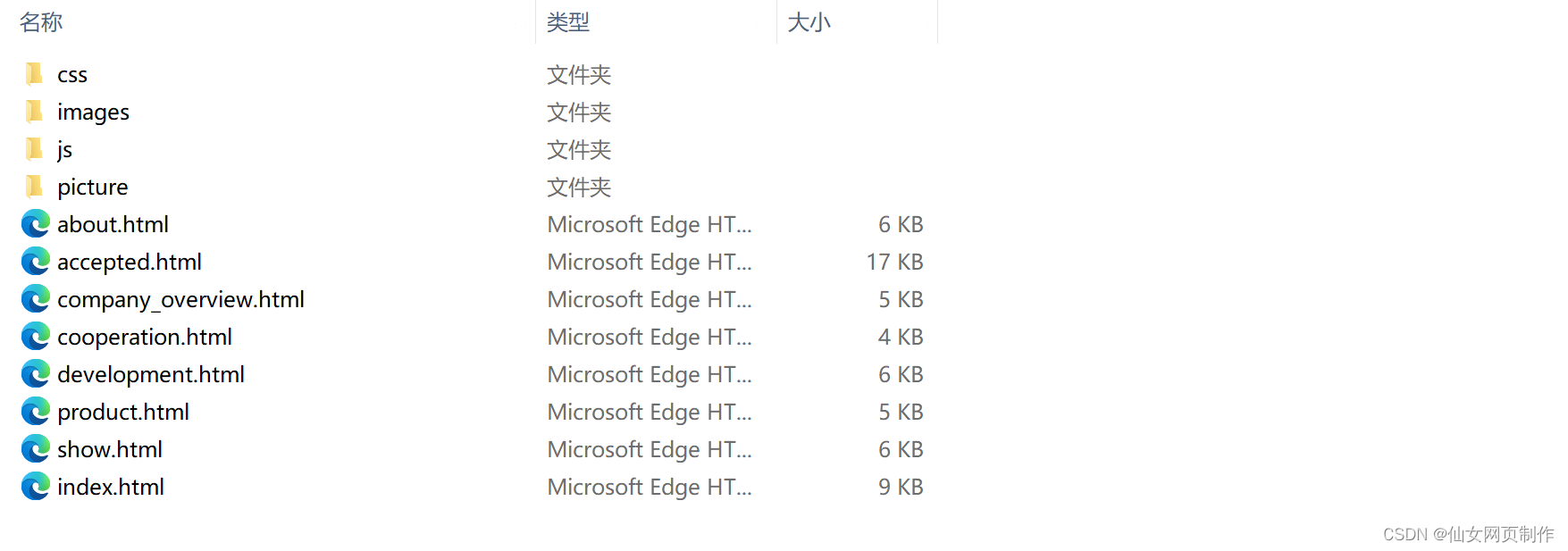Viewport: 1568px width, 551px height.
Task: Sort files by the 类型 column header
Action: click(x=566, y=22)
